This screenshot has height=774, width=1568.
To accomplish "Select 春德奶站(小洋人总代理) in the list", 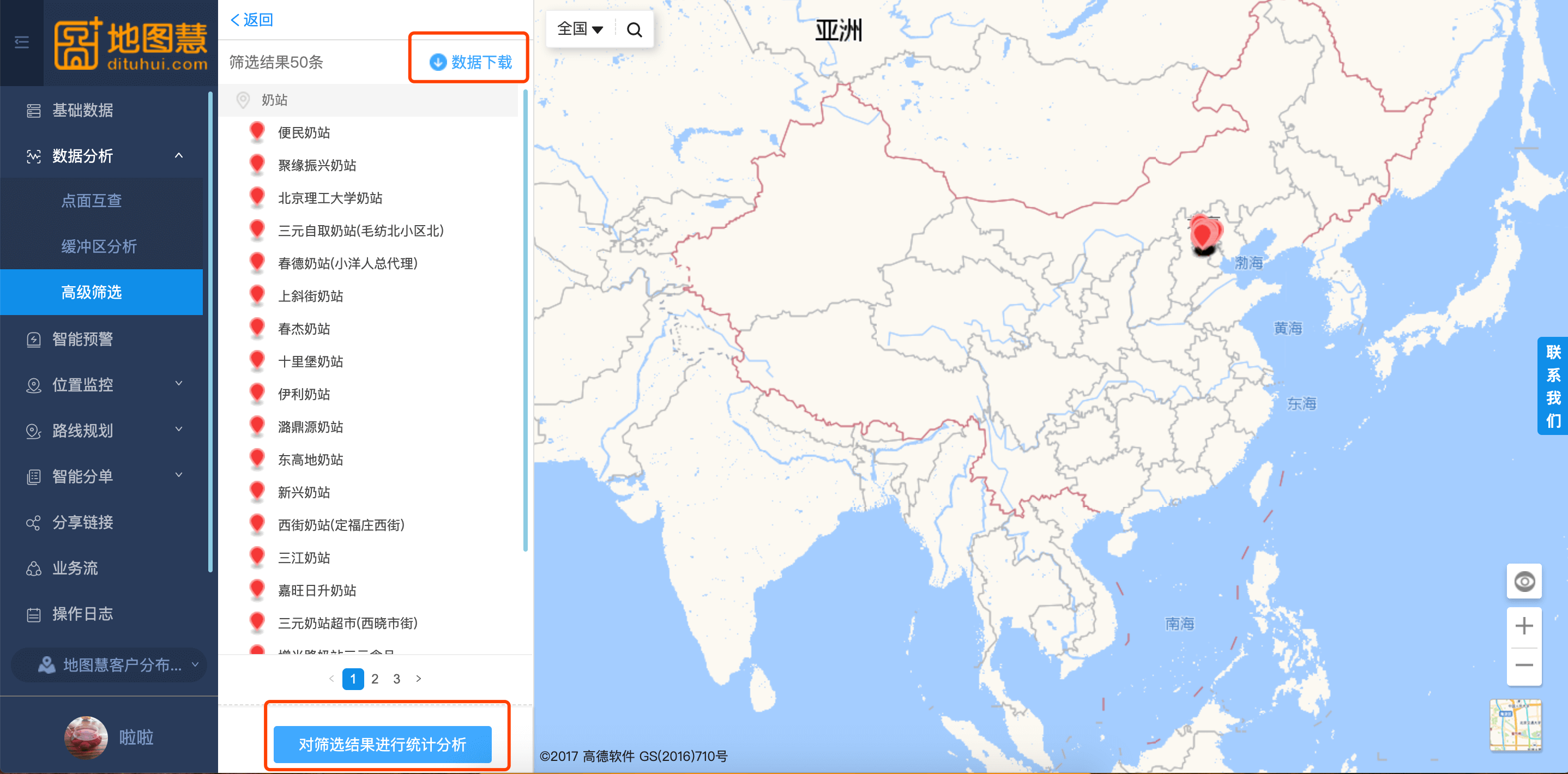I will click(x=347, y=263).
